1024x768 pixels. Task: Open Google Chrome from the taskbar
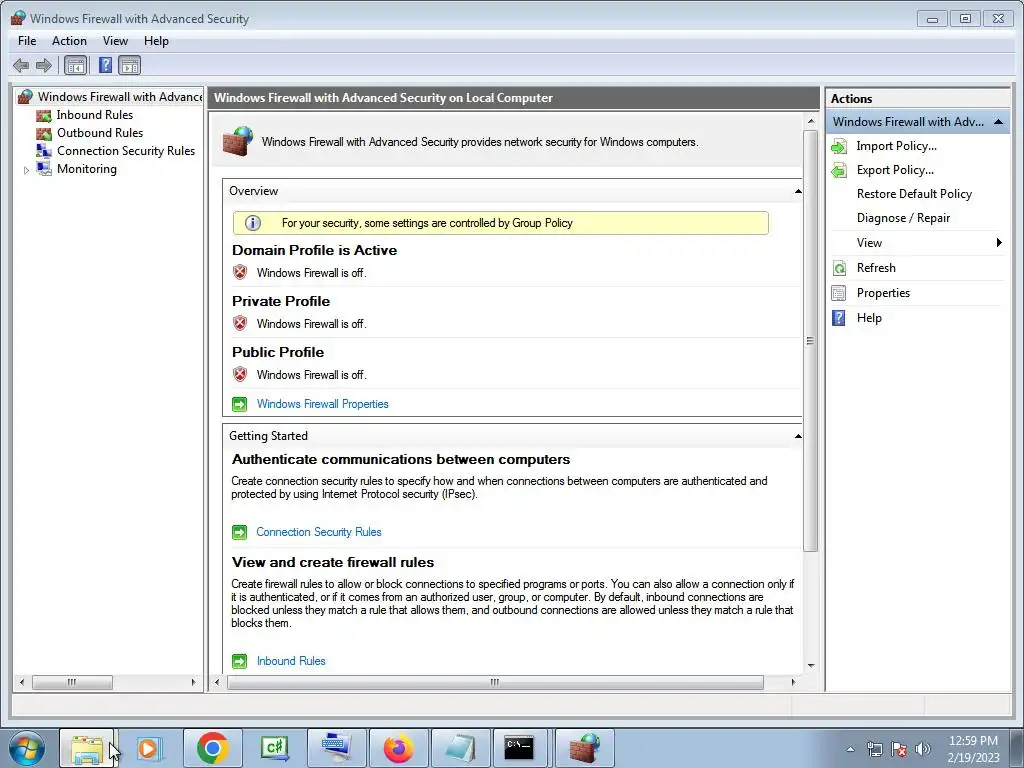(x=213, y=748)
